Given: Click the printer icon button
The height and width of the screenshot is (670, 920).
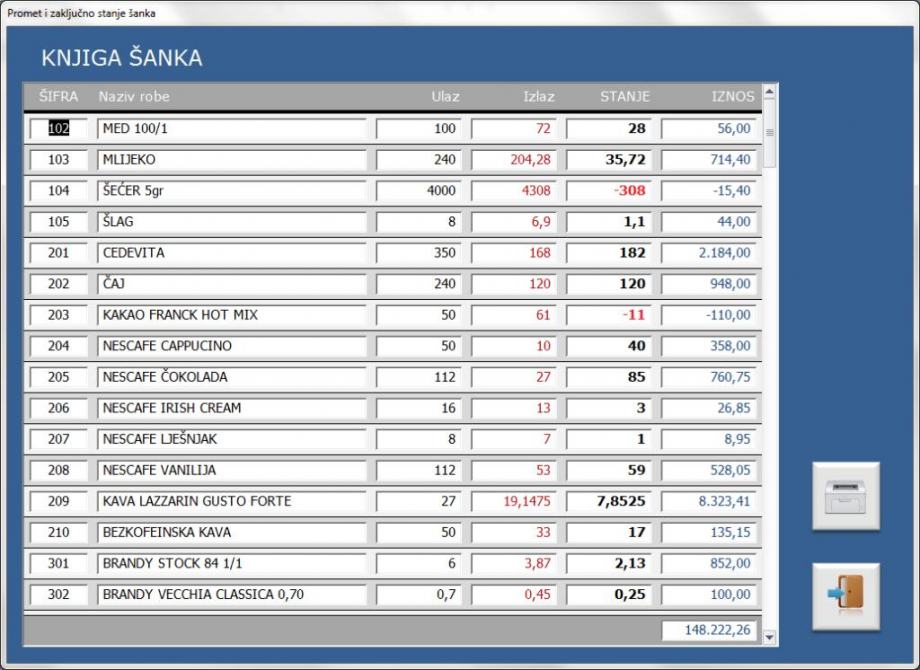Looking at the screenshot, I should pos(845,496).
